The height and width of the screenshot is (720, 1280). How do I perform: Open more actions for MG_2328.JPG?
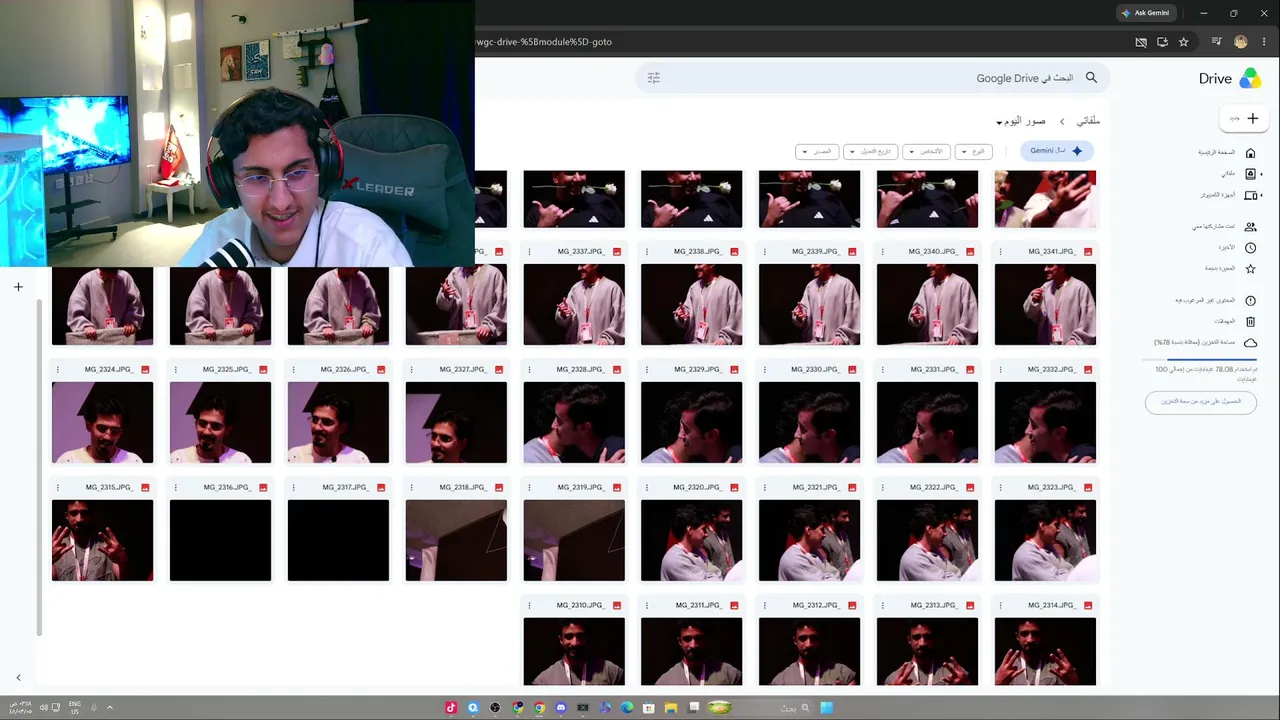coord(529,370)
